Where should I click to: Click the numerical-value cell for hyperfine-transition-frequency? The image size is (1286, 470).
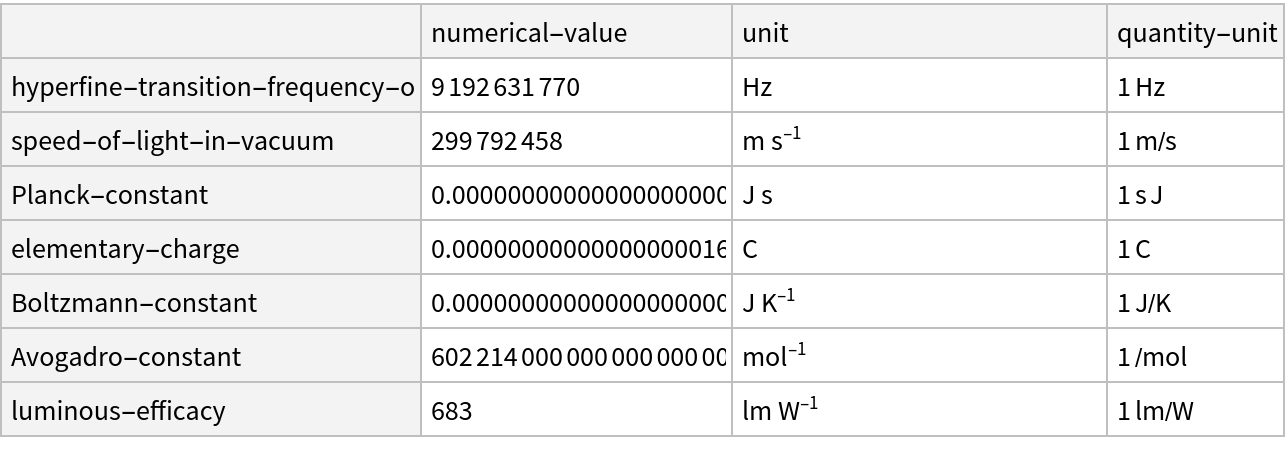click(x=576, y=86)
